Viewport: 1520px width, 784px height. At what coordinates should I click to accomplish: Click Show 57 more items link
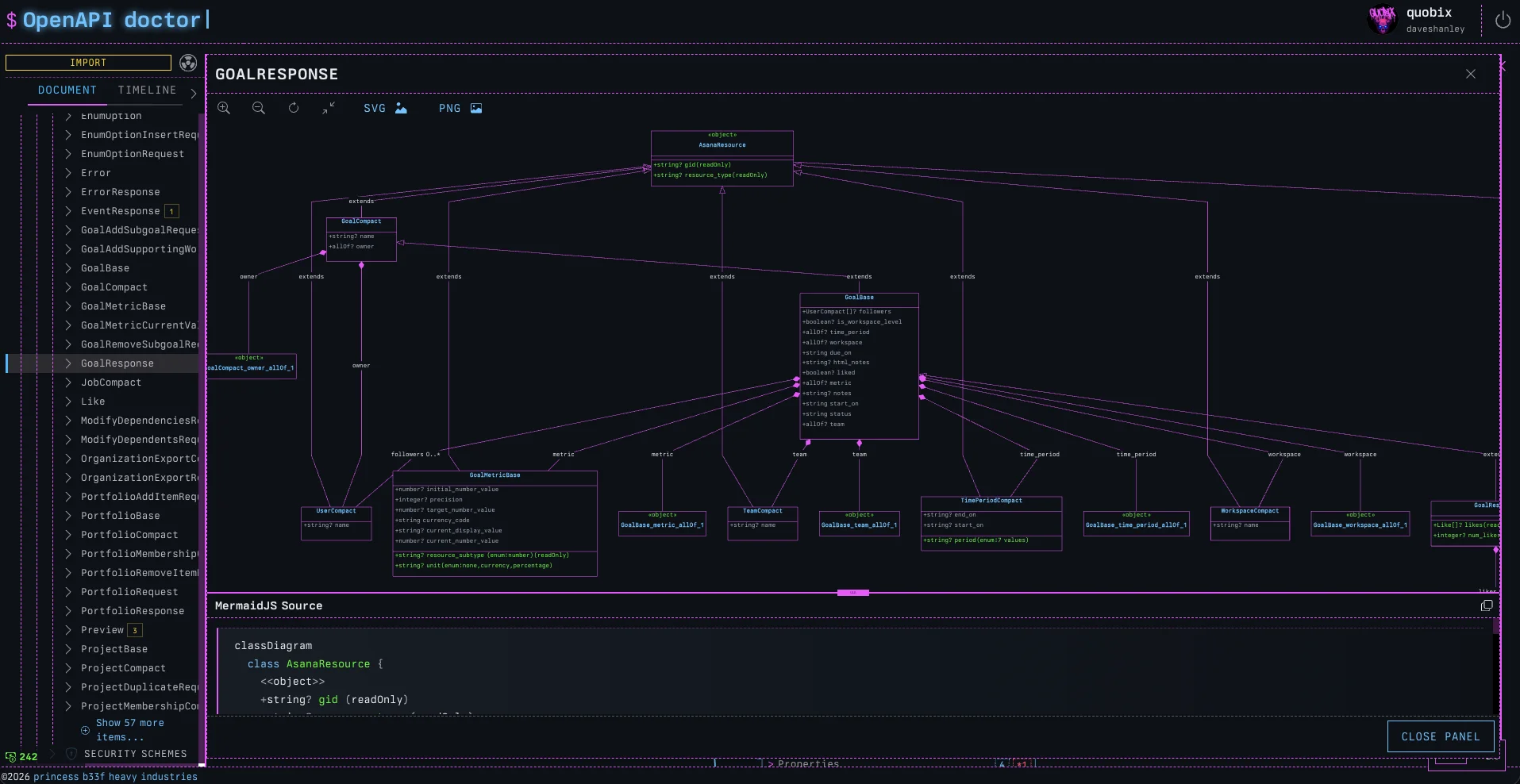[x=129, y=730]
